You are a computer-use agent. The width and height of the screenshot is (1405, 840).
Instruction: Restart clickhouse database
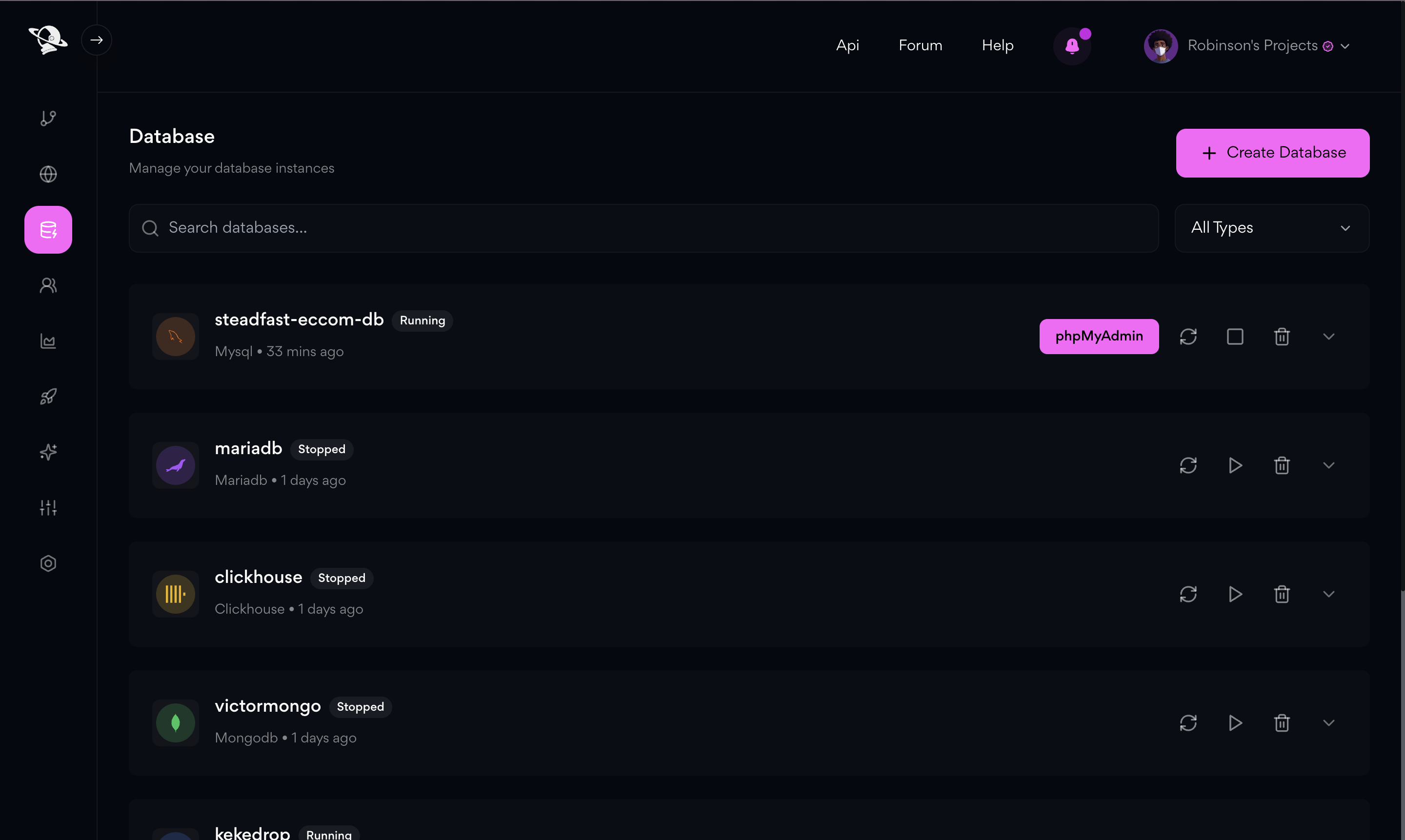point(1188,594)
